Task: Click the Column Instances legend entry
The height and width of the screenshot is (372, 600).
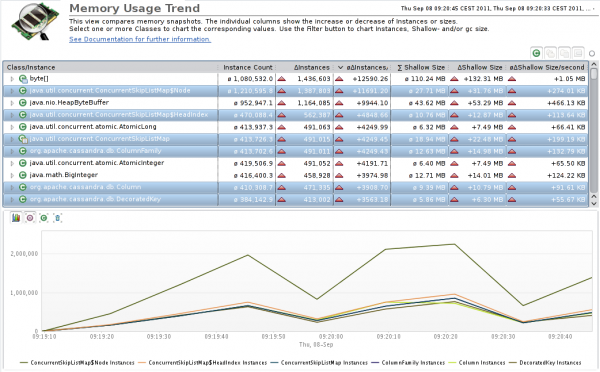Action: coord(476,363)
